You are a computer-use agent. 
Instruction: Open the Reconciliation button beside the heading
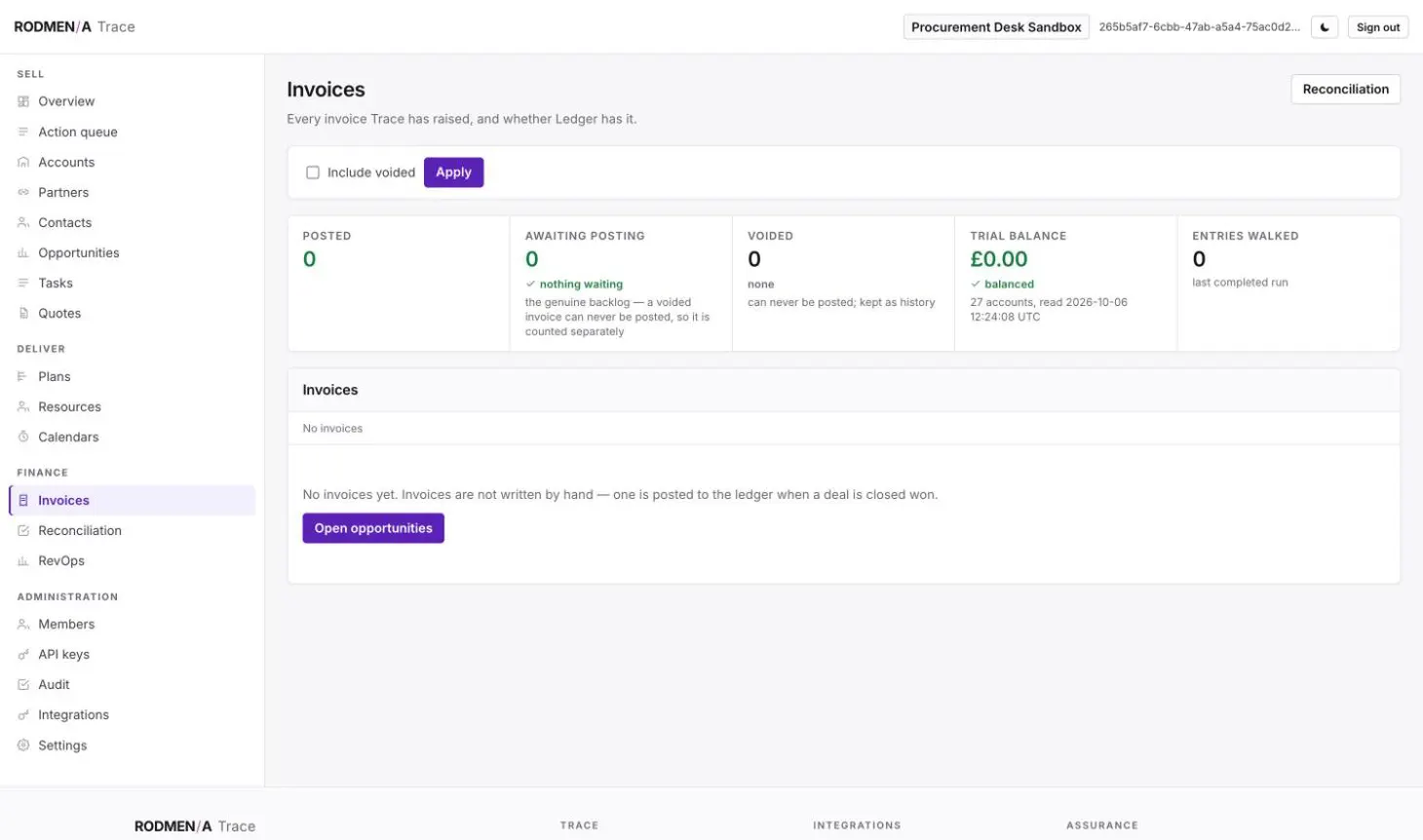click(1345, 89)
